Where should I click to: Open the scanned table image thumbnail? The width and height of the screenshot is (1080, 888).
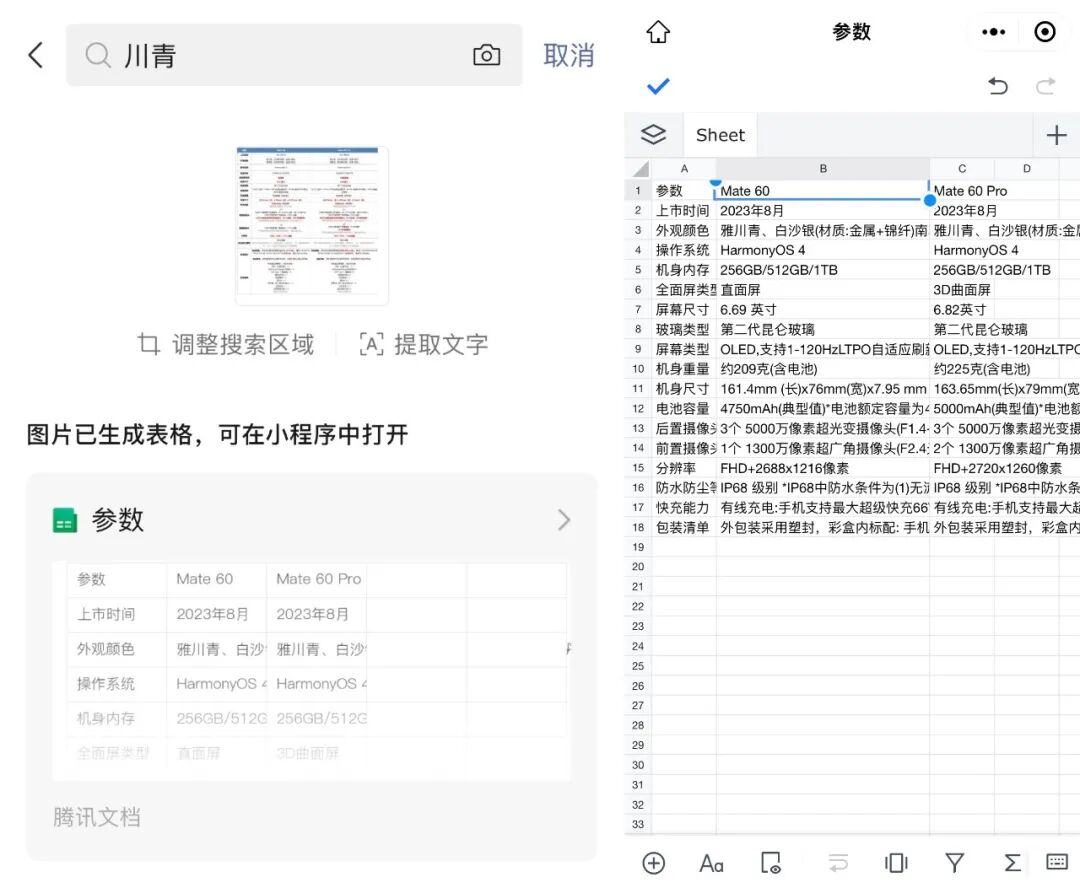point(312,225)
